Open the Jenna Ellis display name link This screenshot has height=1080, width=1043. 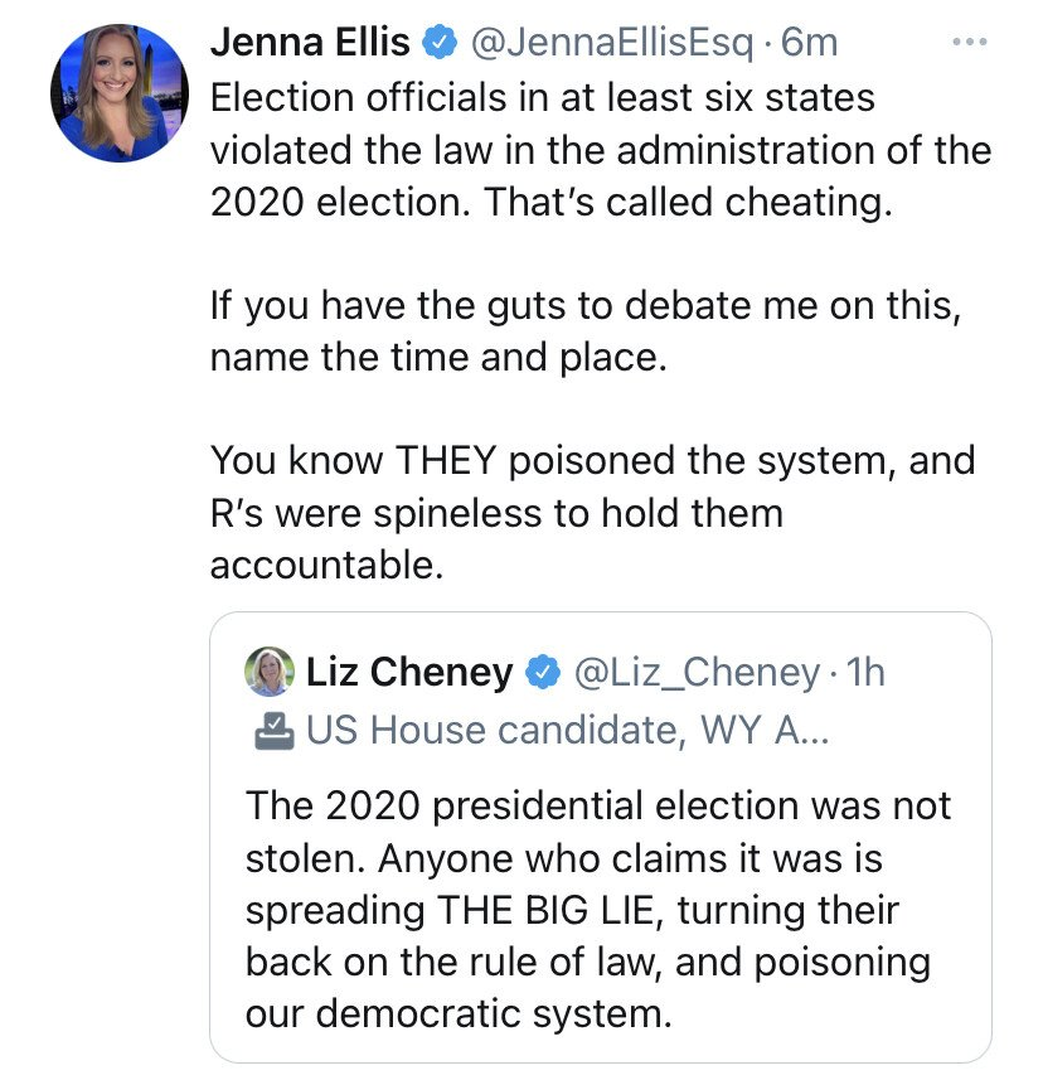pos(310,43)
